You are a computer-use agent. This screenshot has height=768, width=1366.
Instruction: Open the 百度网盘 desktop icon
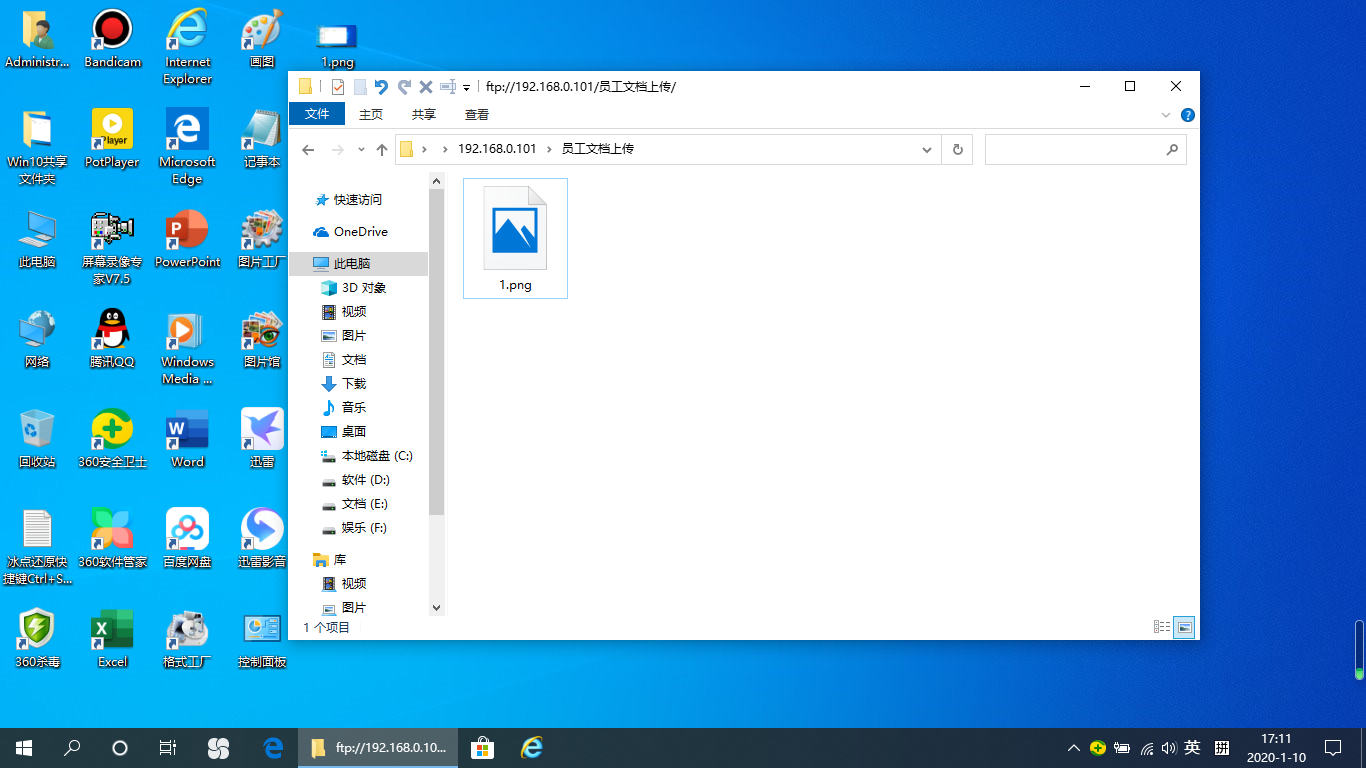point(187,539)
